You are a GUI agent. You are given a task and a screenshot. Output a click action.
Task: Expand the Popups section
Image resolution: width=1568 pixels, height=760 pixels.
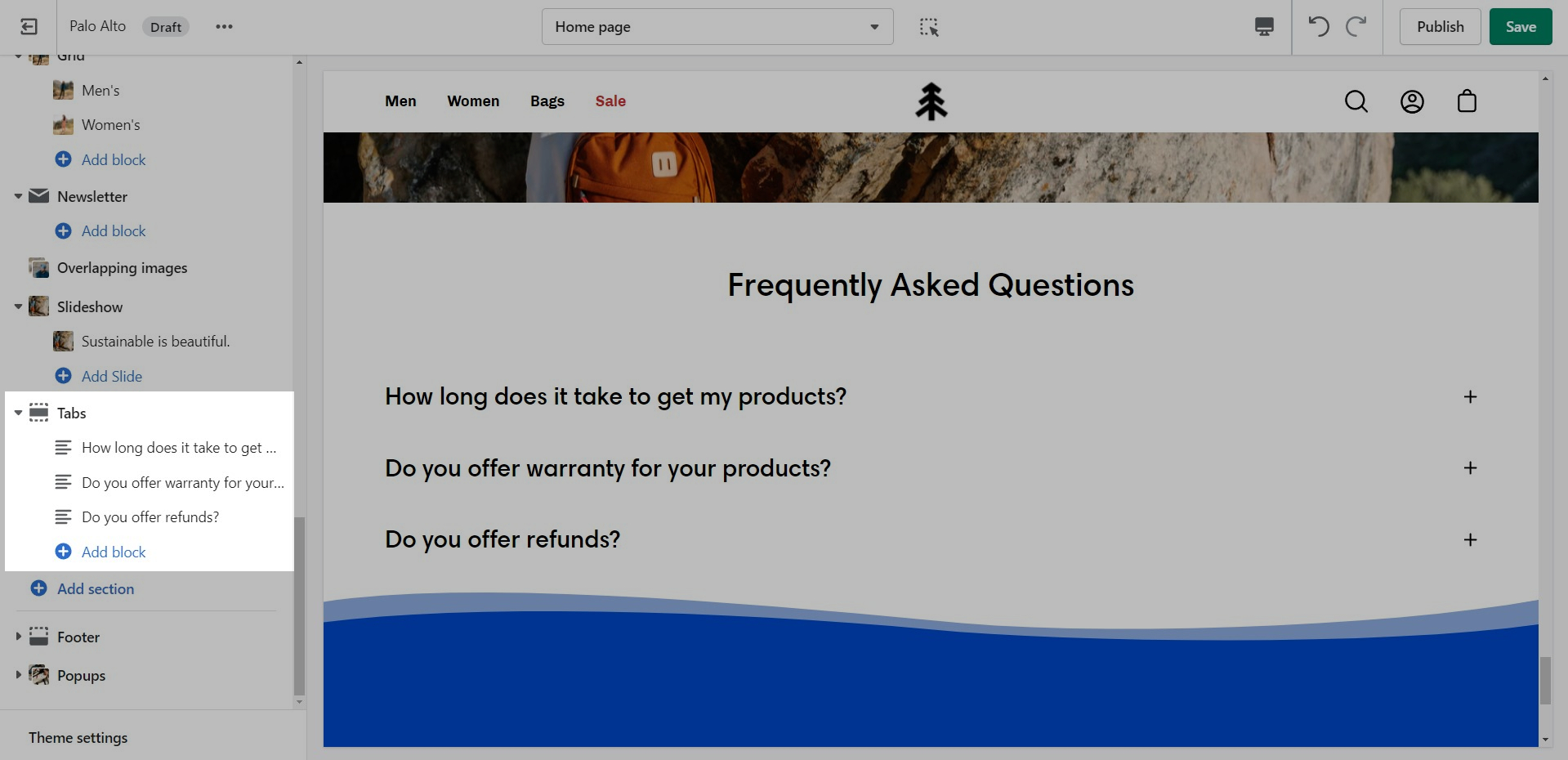click(18, 675)
